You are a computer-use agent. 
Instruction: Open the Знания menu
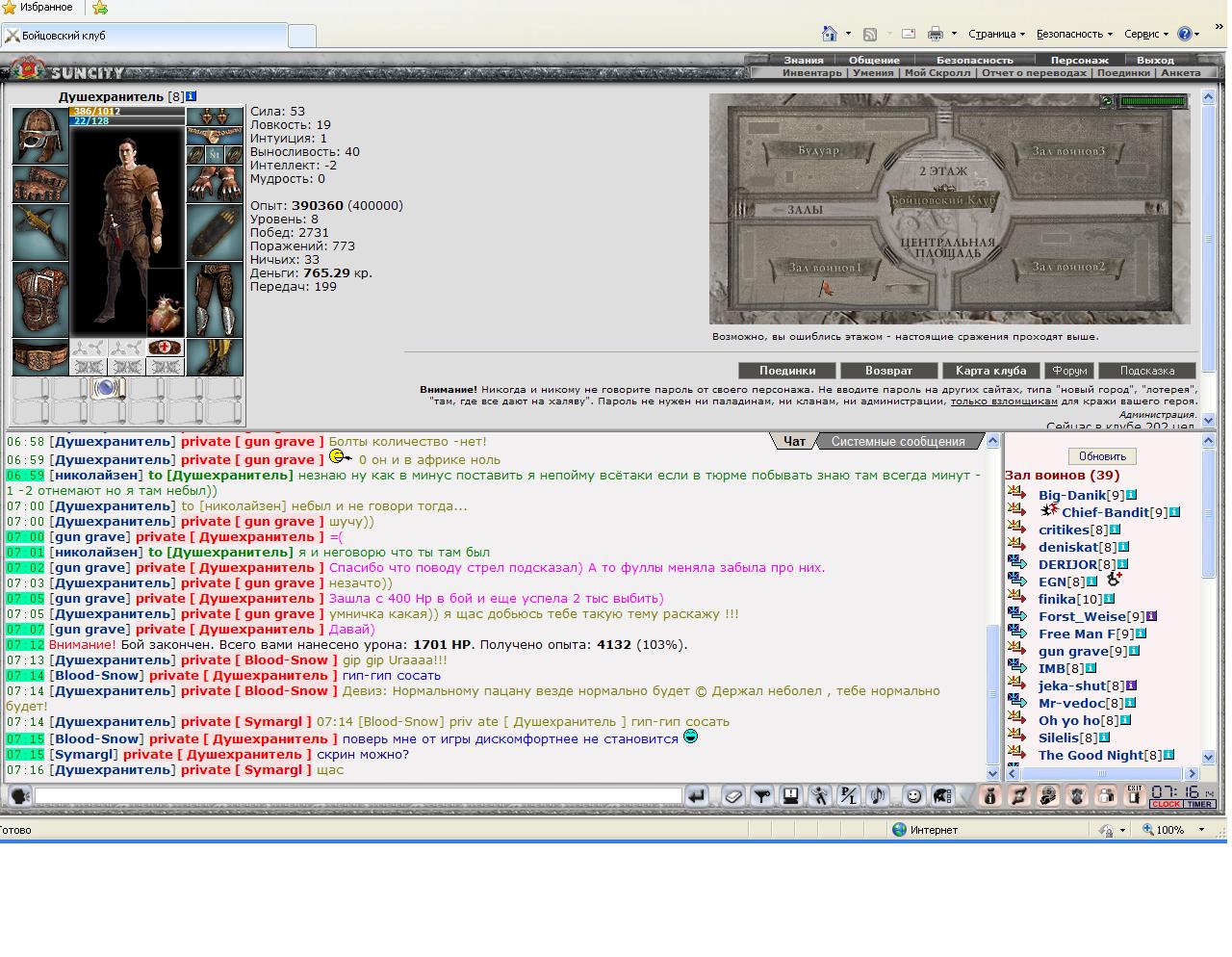click(x=804, y=60)
